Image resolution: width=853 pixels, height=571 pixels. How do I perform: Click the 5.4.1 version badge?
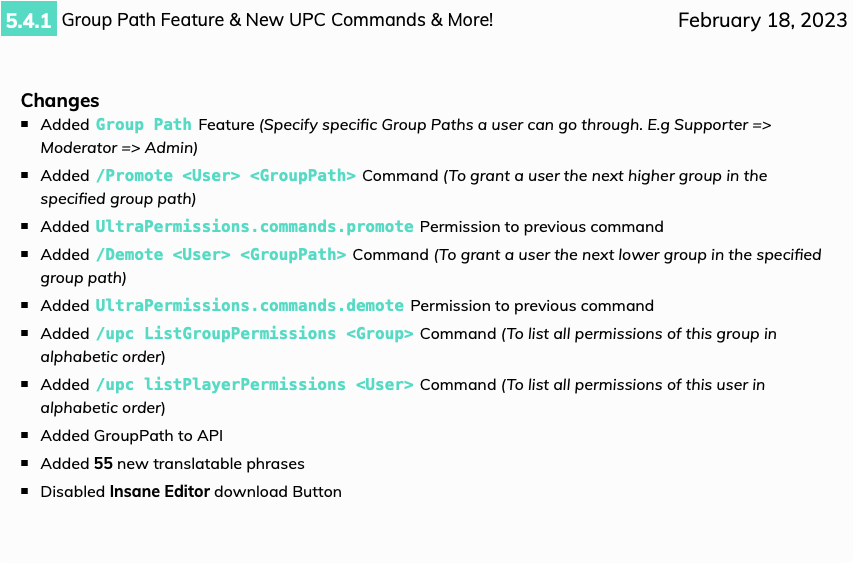[x=29, y=19]
